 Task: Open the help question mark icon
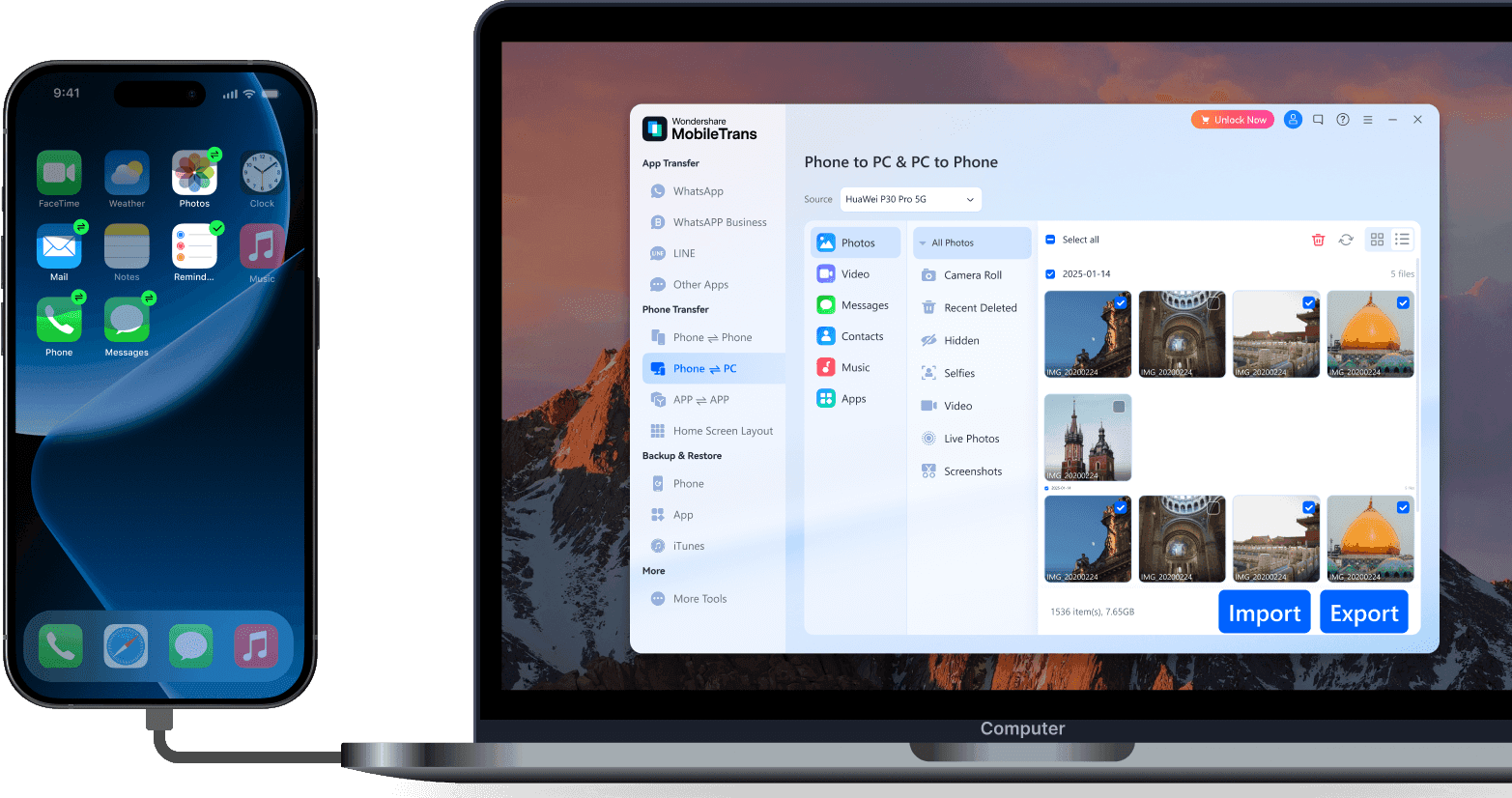coord(1343,120)
